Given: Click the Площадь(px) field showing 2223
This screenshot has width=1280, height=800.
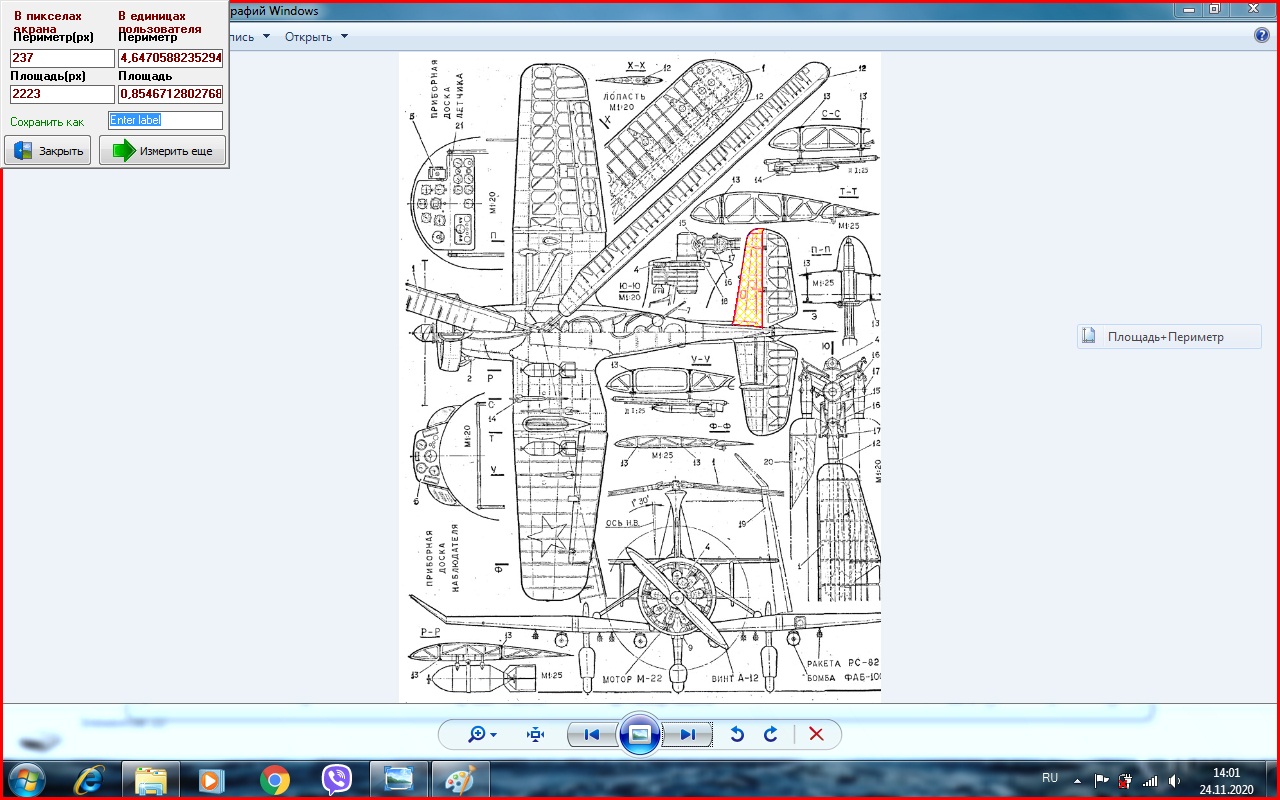Looking at the screenshot, I should 62,94.
